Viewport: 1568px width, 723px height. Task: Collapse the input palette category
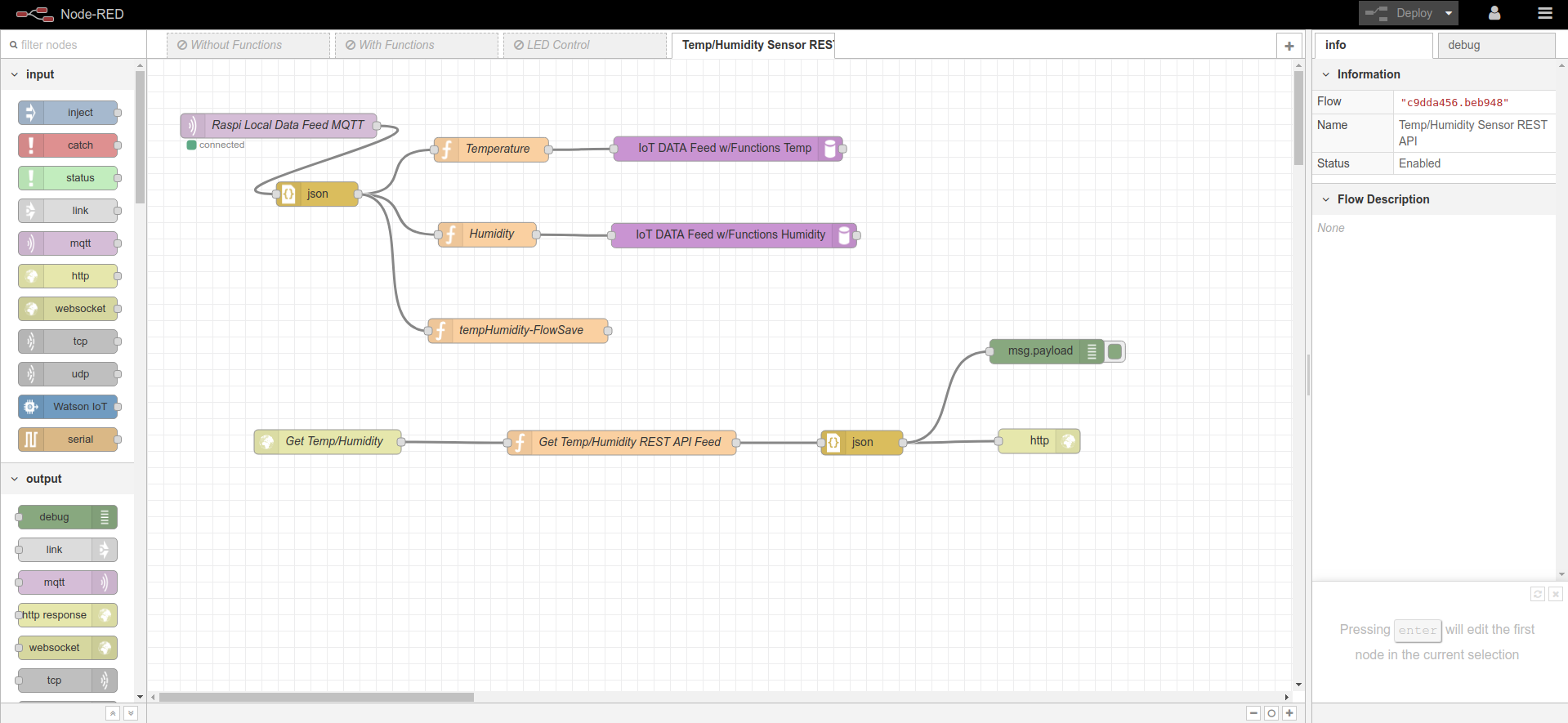coord(15,74)
